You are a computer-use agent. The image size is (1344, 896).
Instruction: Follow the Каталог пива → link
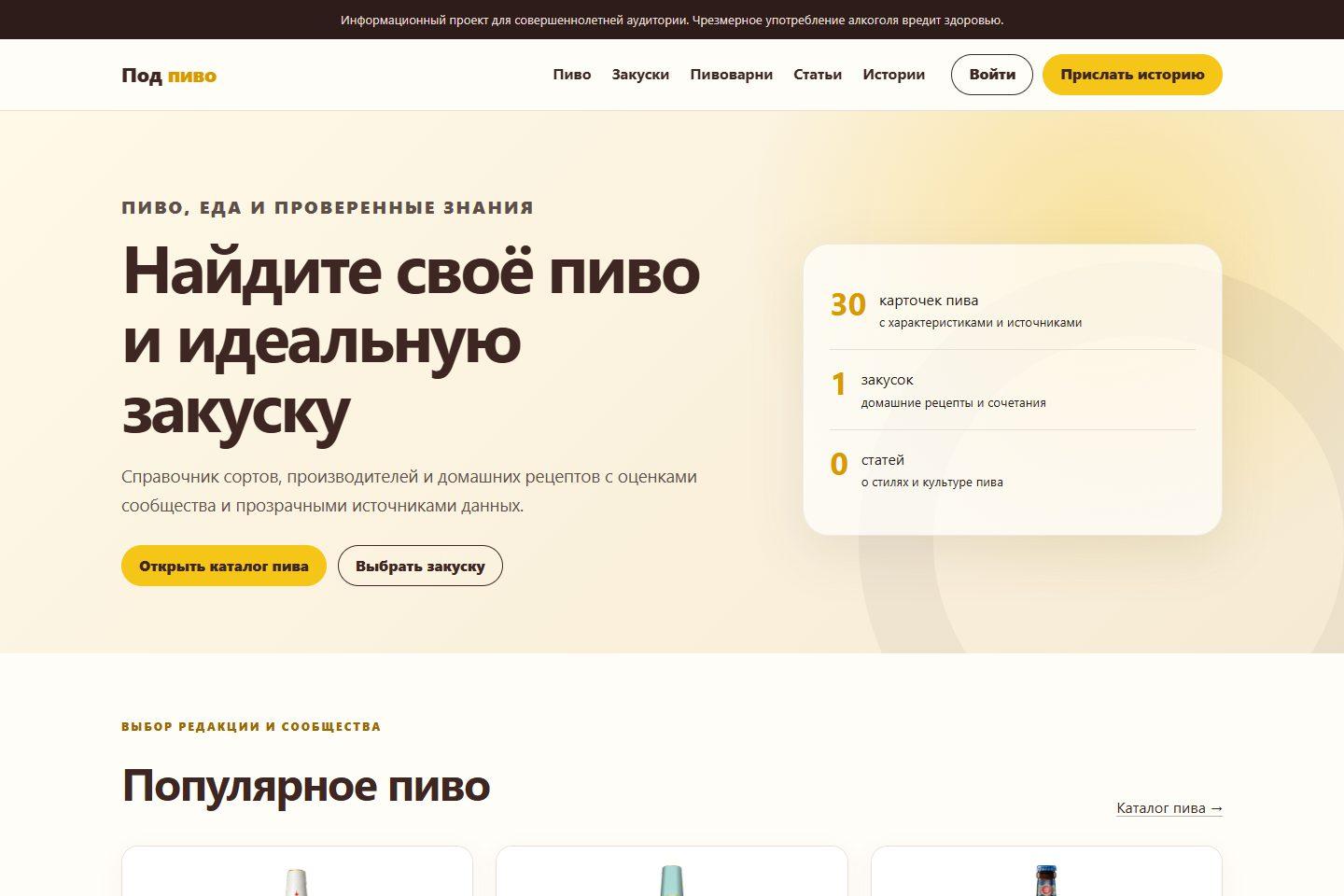[1169, 808]
